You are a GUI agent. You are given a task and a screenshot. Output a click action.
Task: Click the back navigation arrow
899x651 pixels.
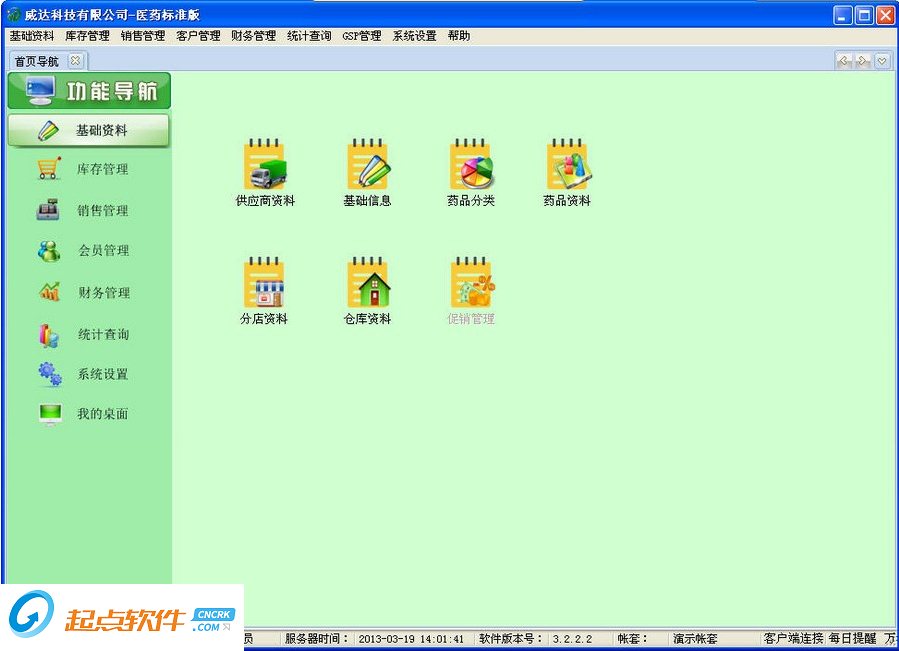[x=844, y=60]
